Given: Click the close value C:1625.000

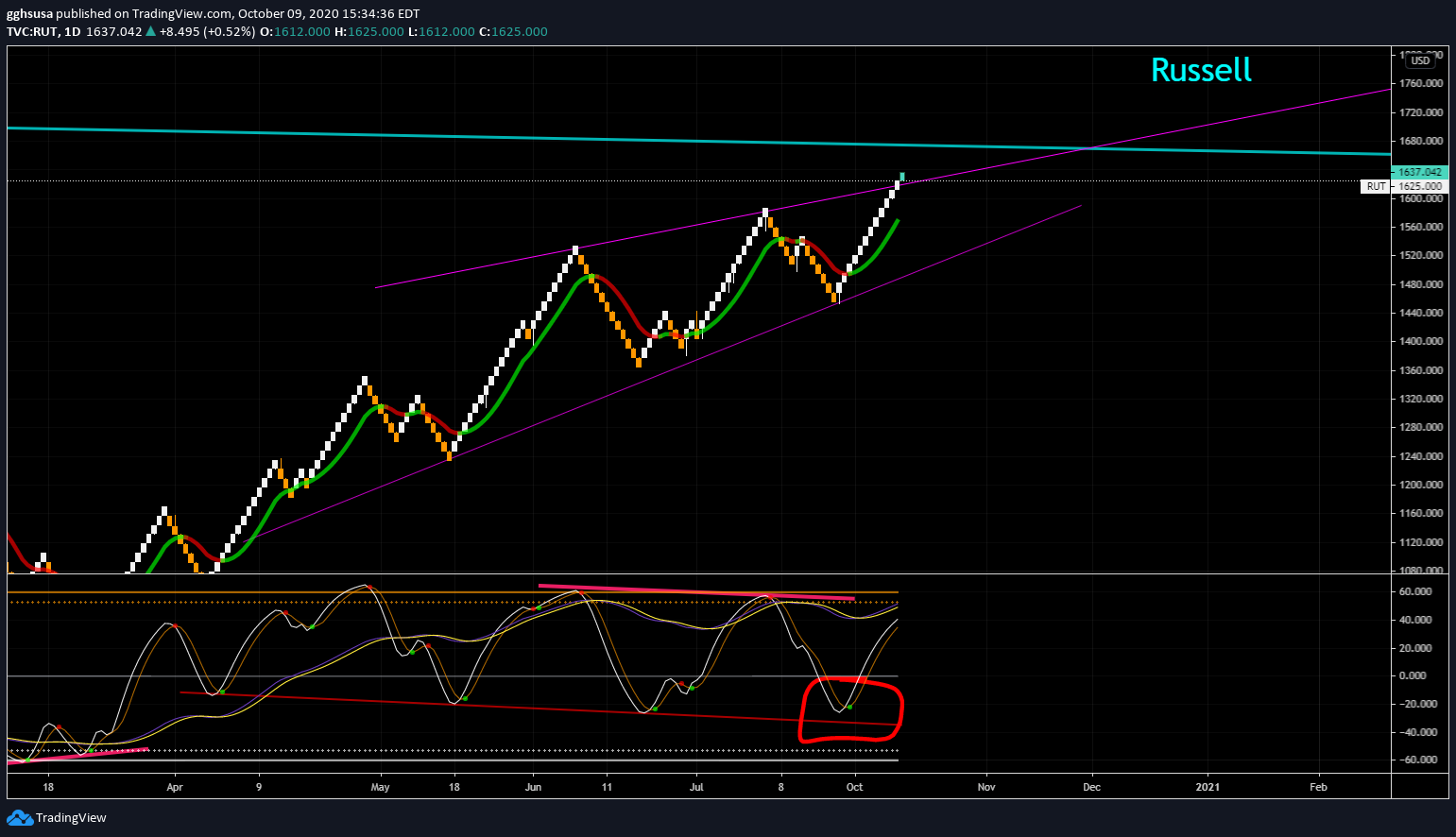Looking at the screenshot, I should (513, 31).
